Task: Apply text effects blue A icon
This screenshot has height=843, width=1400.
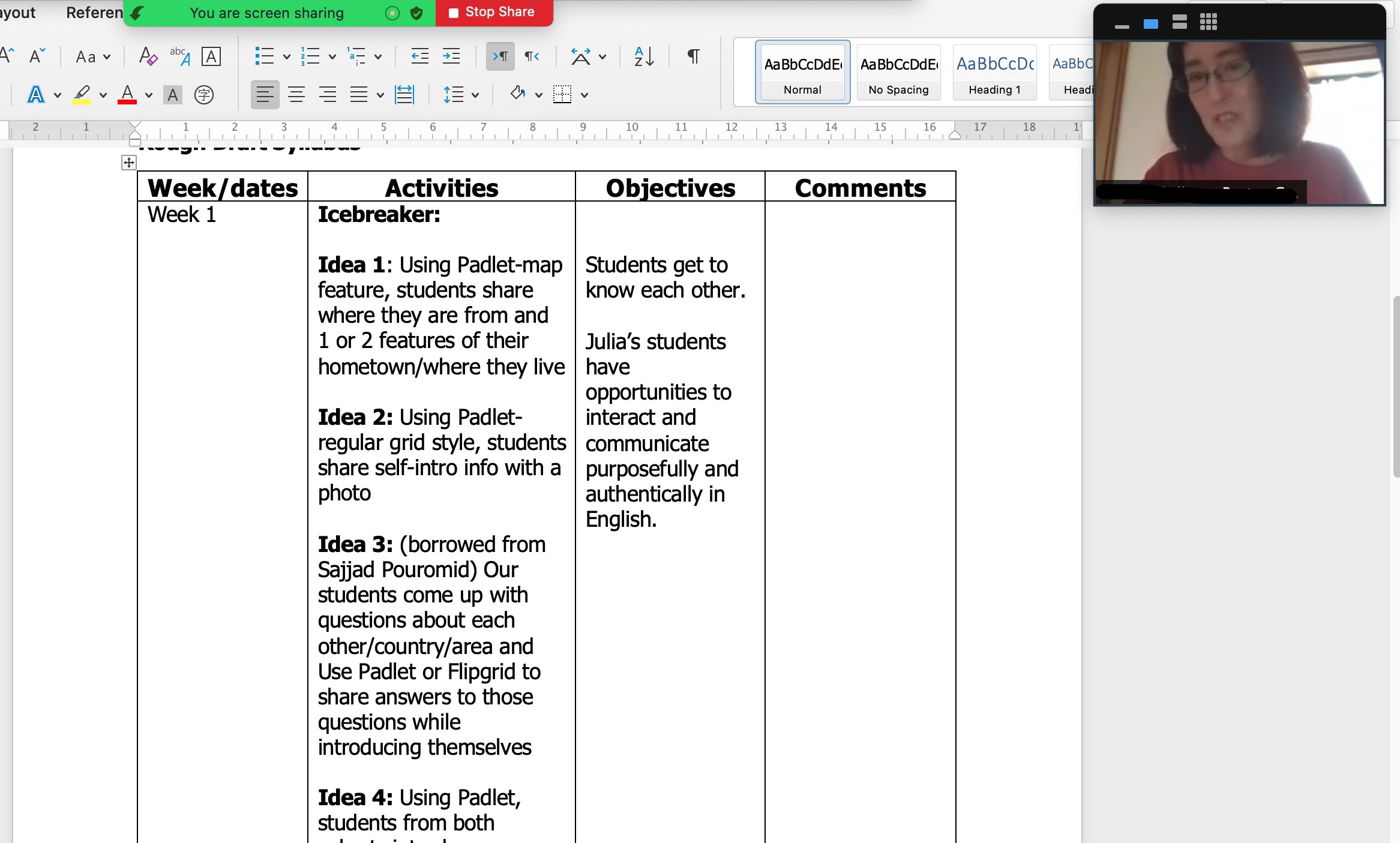Action: point(36,94)
